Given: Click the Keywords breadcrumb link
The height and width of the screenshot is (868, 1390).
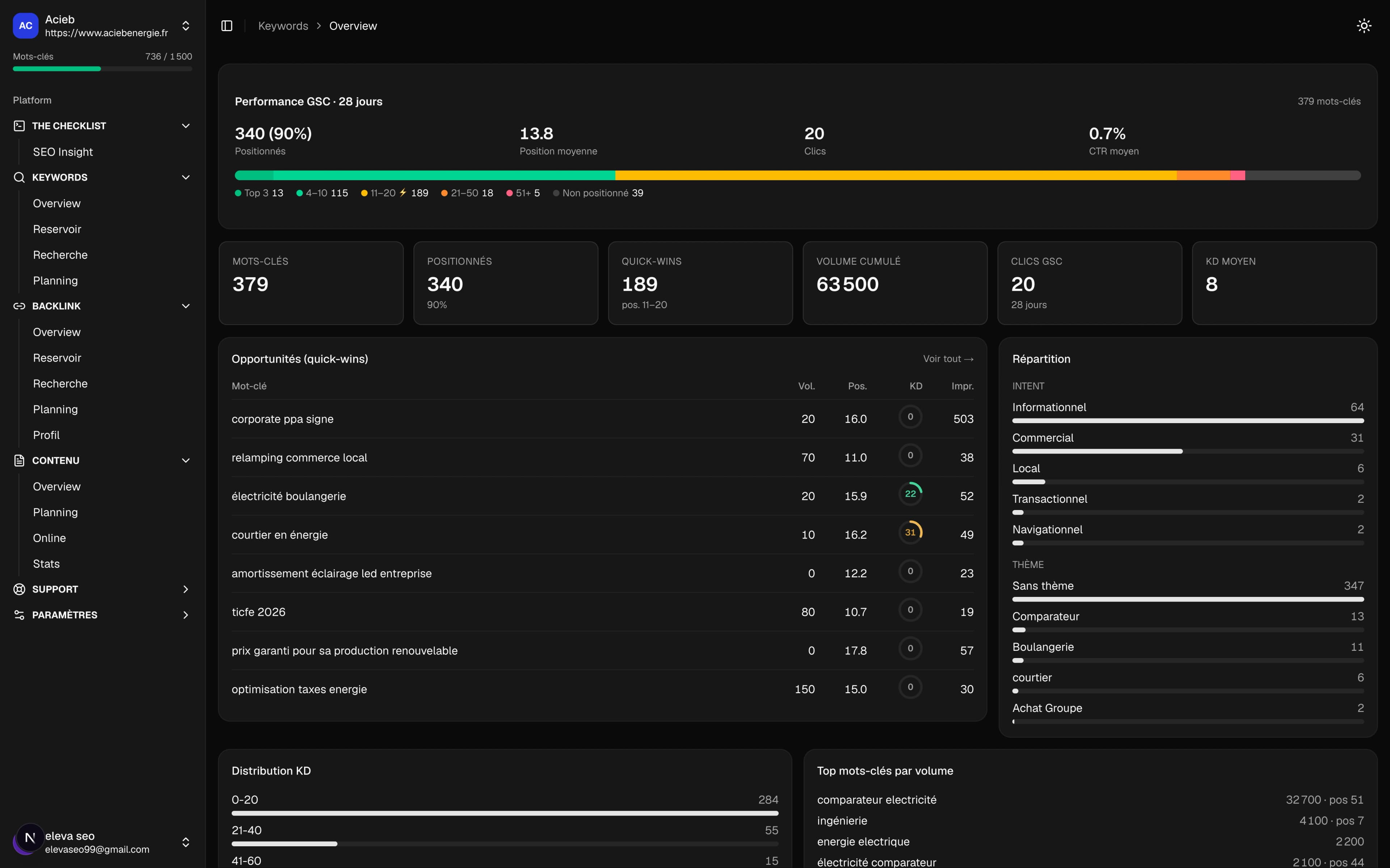Looking at the screenshot, I should (x=283, y=26).
